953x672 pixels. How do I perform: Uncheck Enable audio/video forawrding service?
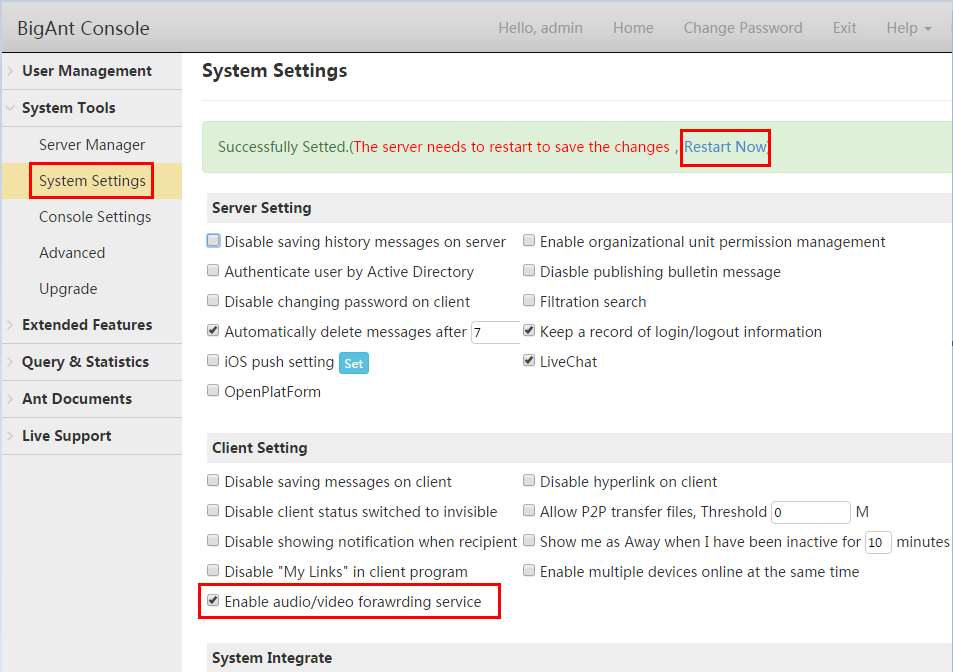pyautogui.click(x=213, y=600)
